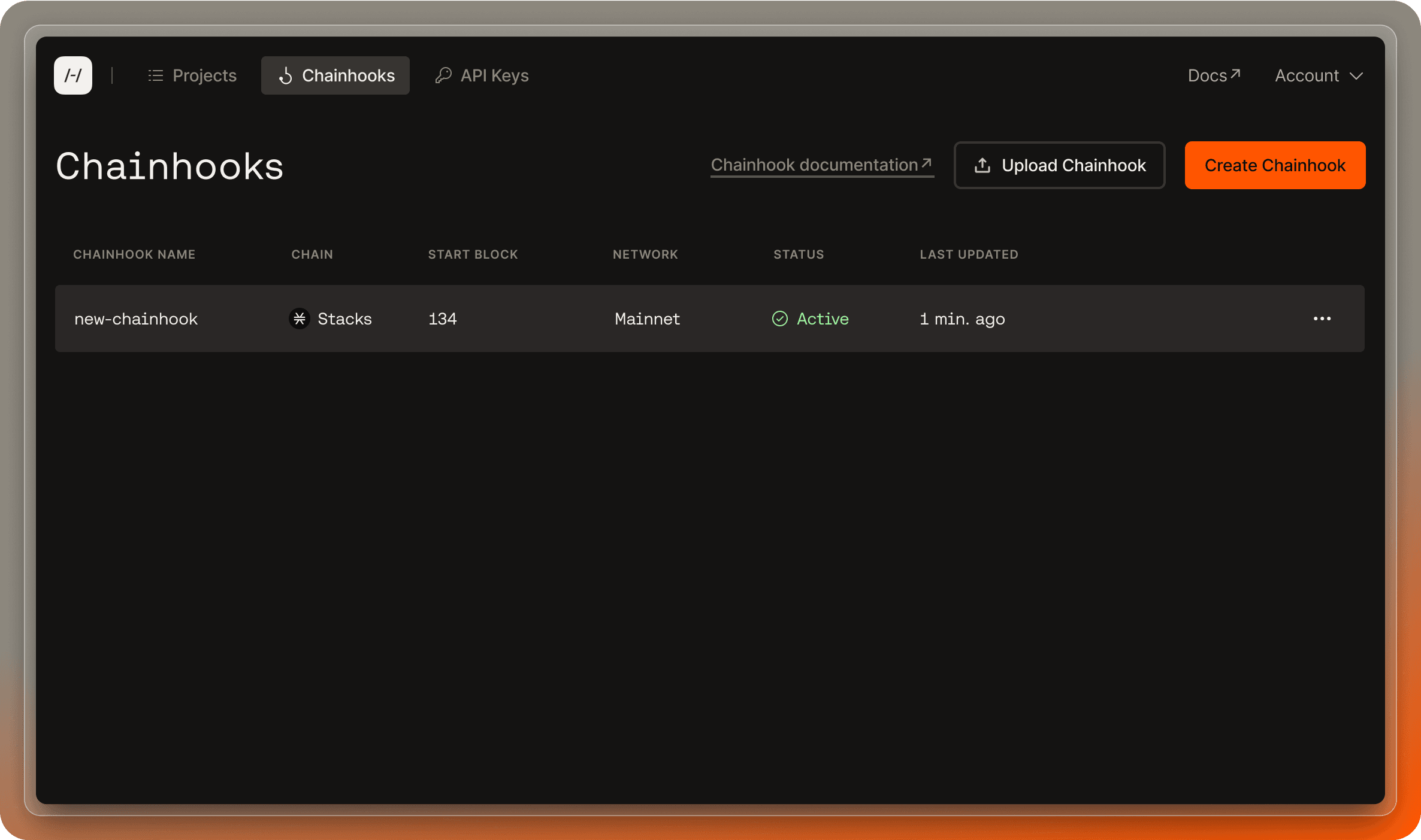Click the Hiro logo home icon
The width and height of the screenshot is (1421, 840).
click(x=73, y=75)
